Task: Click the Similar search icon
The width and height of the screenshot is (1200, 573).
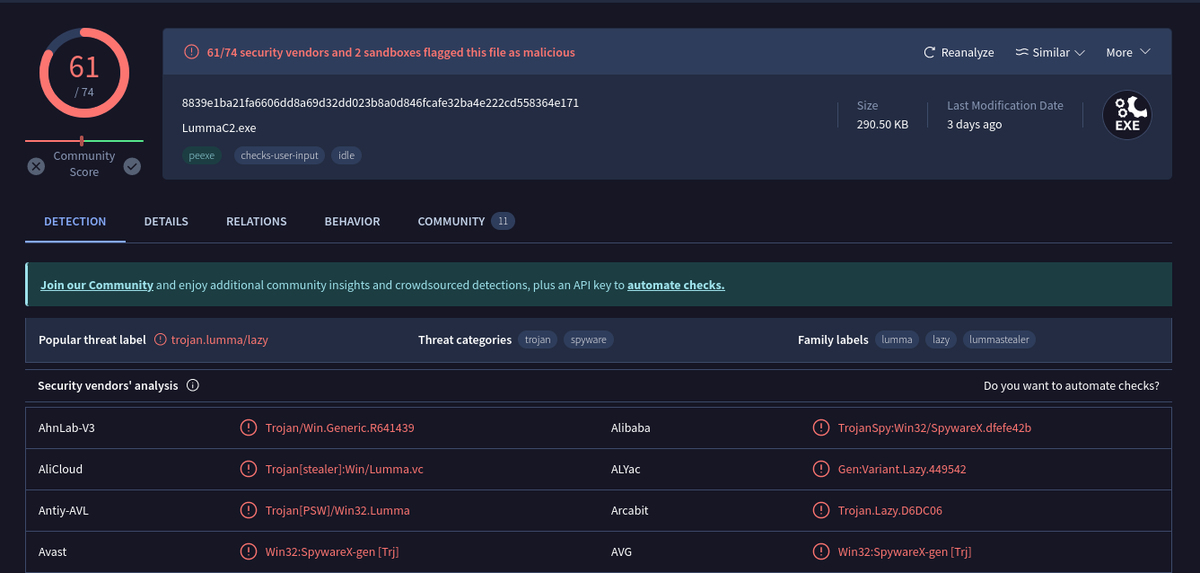Action: tap(1022, 52)
